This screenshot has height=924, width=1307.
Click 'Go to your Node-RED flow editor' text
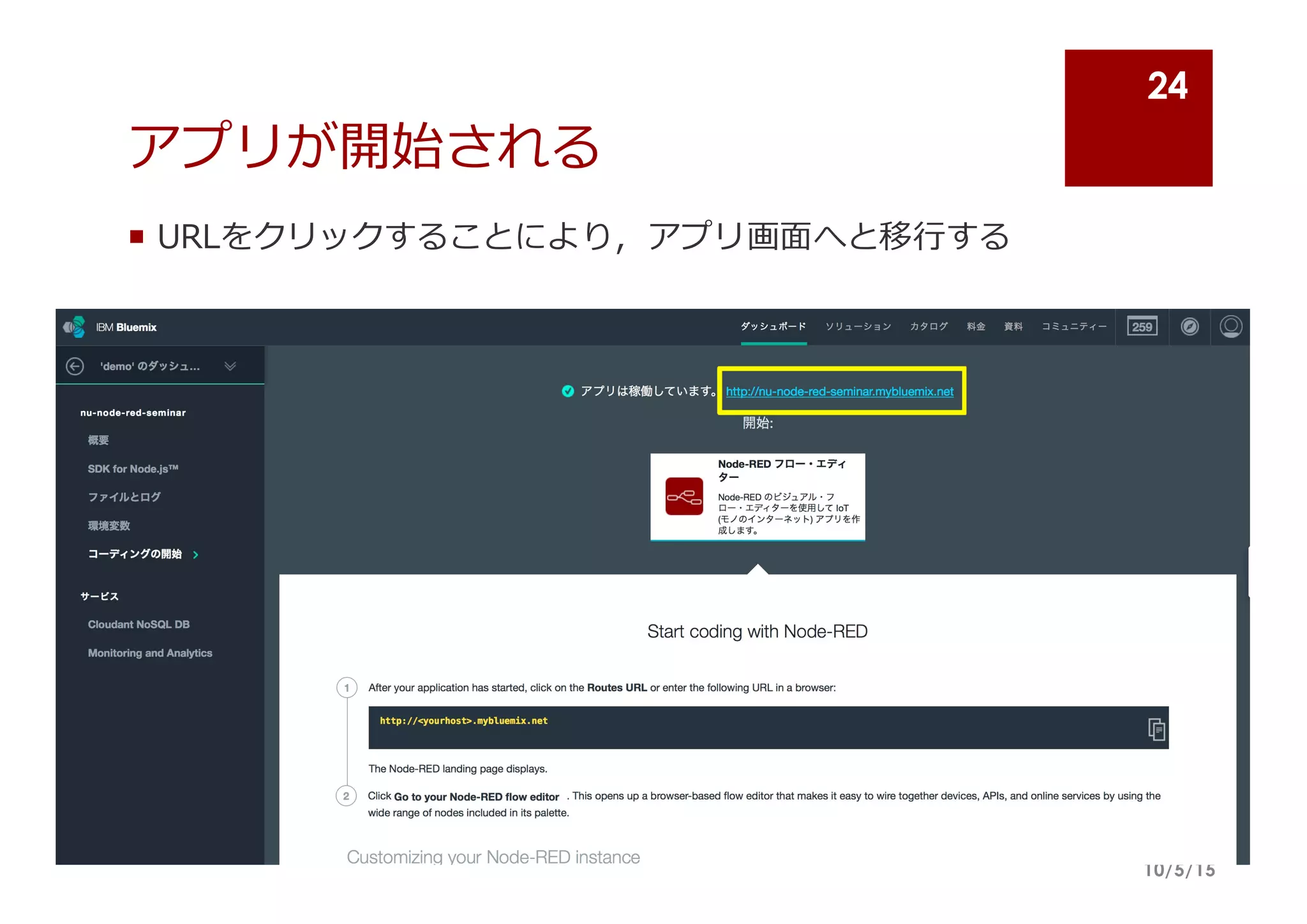click(476, 797)
